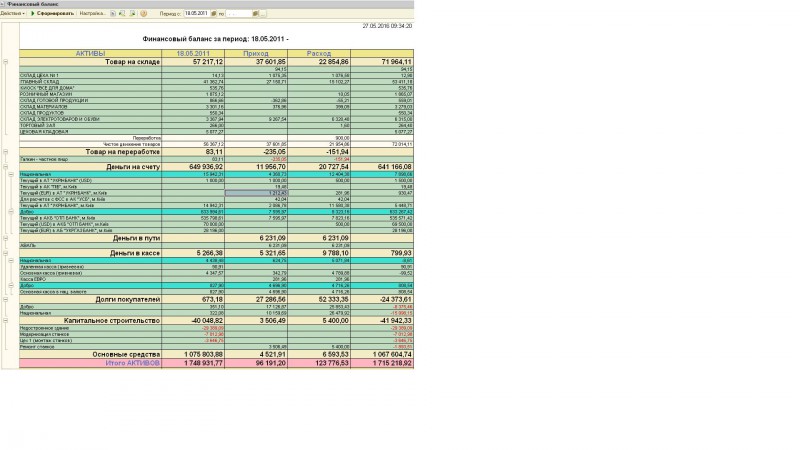The height and width of the screenshot is (450, 800).
Task: Select the СКЛАД МАТЕРИАЛОВ row
Action: 216,107
